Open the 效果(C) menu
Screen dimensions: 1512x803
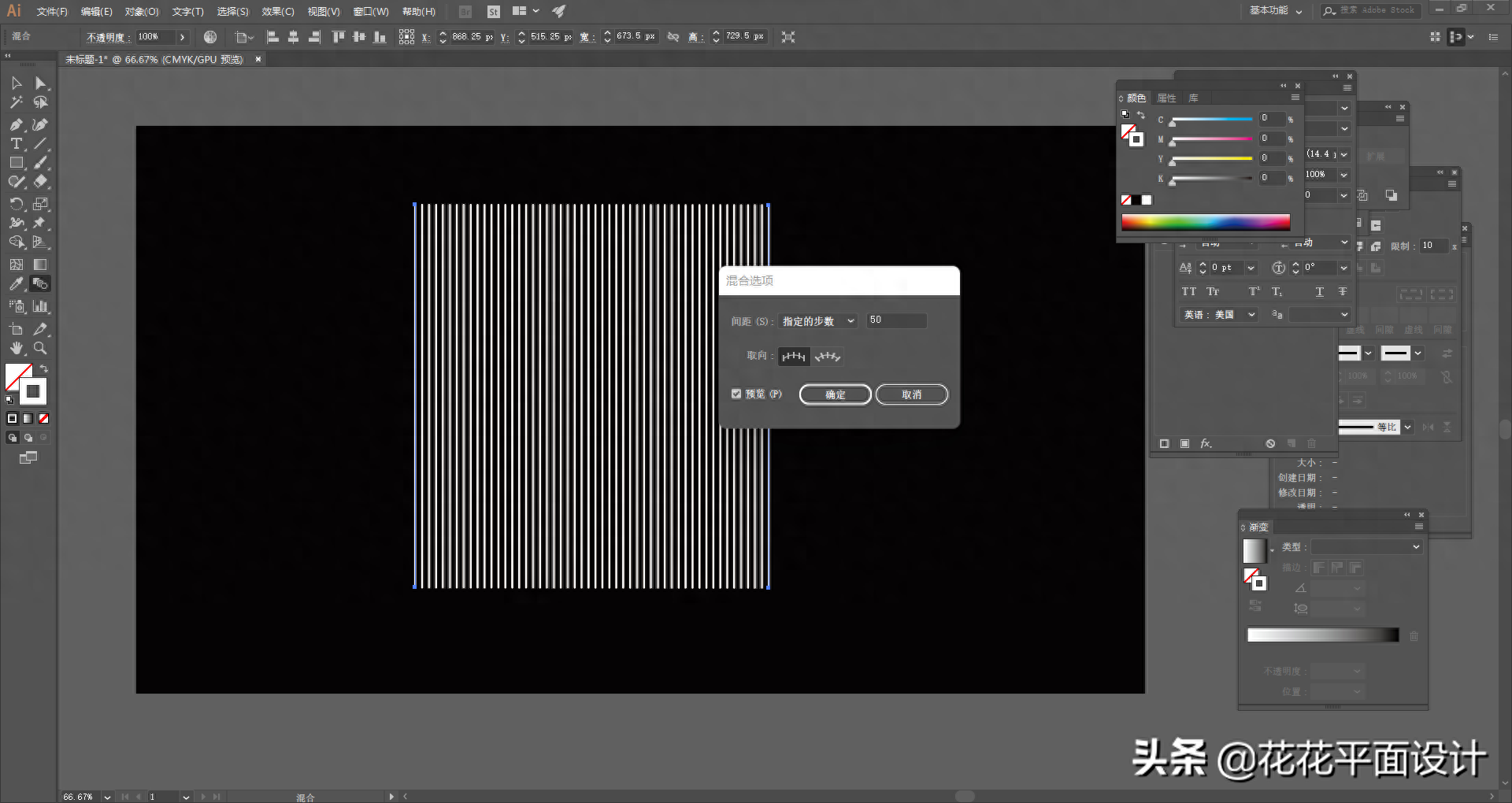[277, 12]
